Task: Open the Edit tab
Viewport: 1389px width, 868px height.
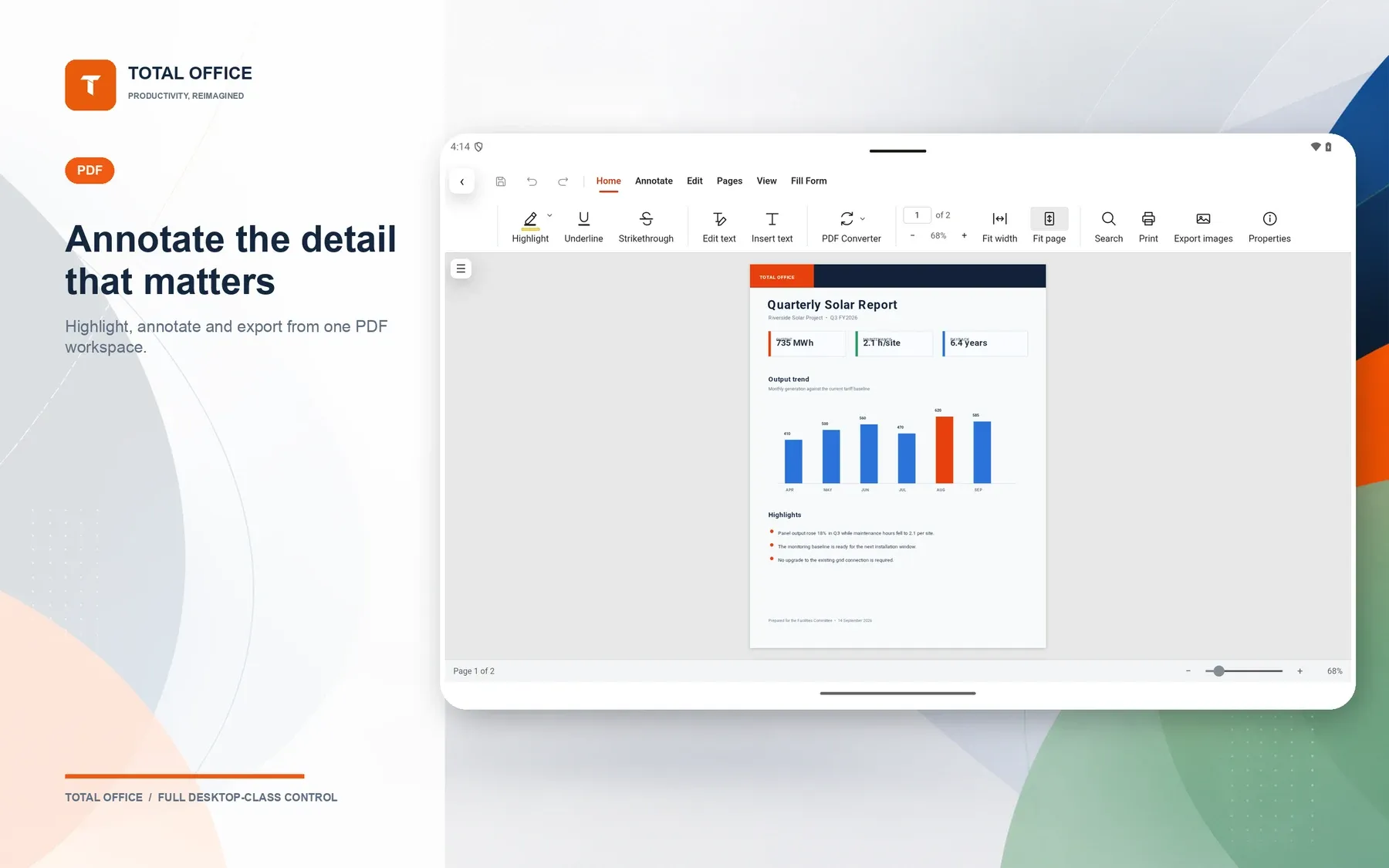Action: click(694, 181)
